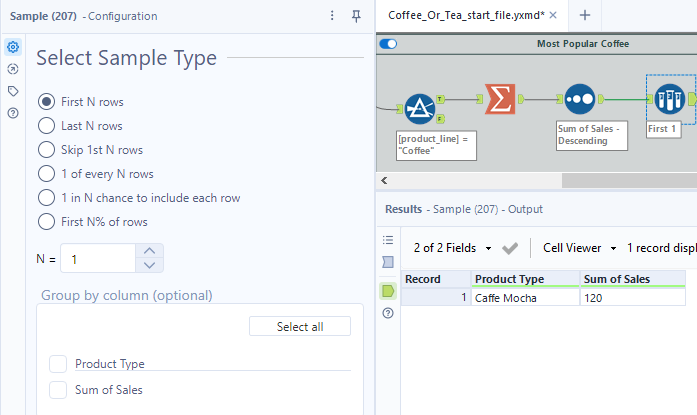Open the Cell Viewer dropdown
The height and width of the screenshot is (415, 697).
click(579, 248)
